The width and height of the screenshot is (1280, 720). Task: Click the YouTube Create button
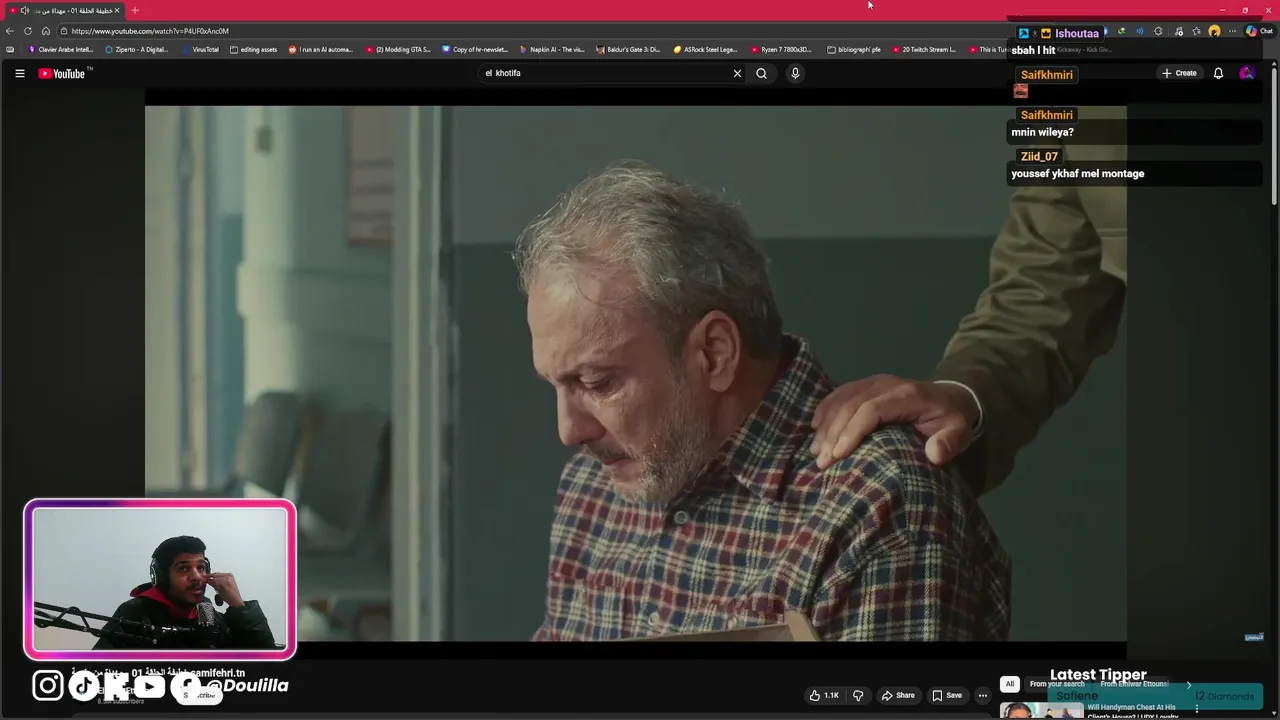(x=1180, y=73)
